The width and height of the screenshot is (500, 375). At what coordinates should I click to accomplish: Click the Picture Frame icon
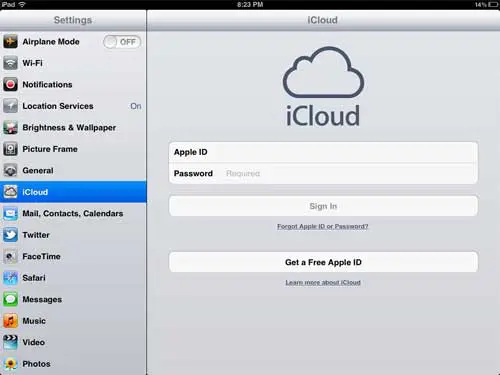coord(10,149)
